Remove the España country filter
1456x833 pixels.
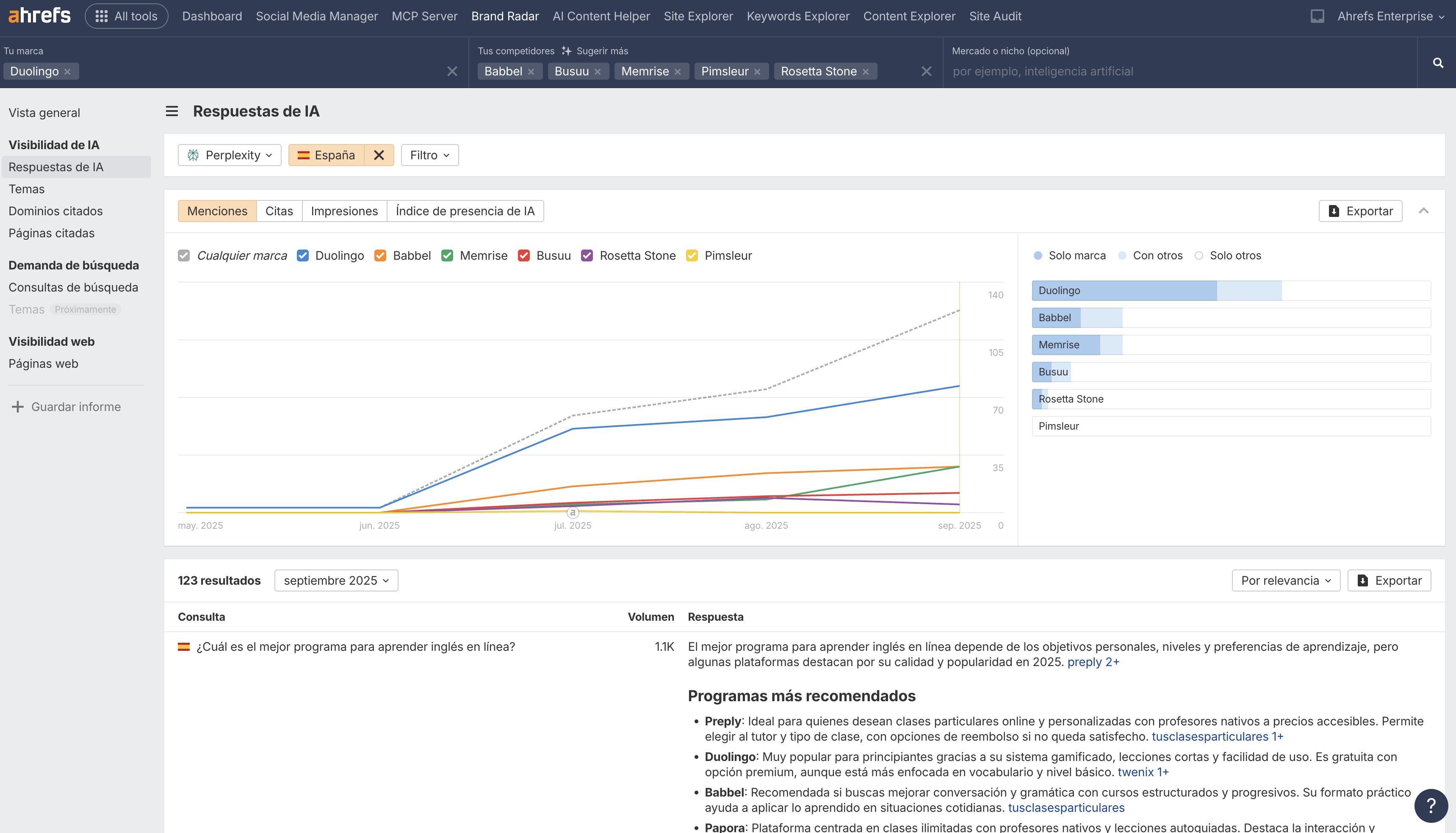379,155
